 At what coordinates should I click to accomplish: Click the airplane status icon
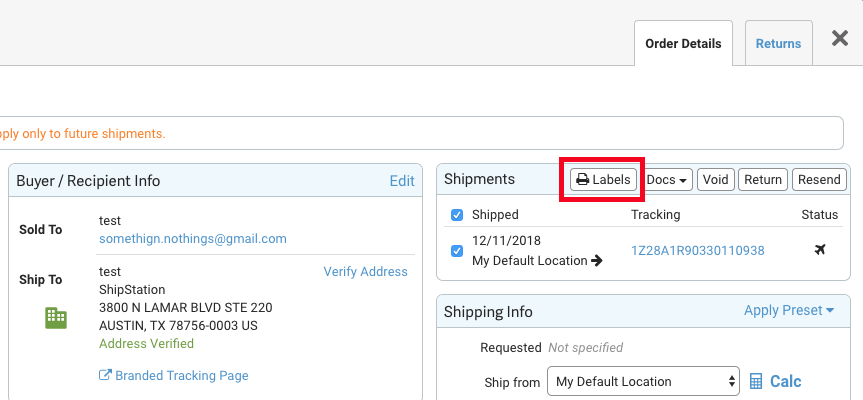[x=820, y=250]
